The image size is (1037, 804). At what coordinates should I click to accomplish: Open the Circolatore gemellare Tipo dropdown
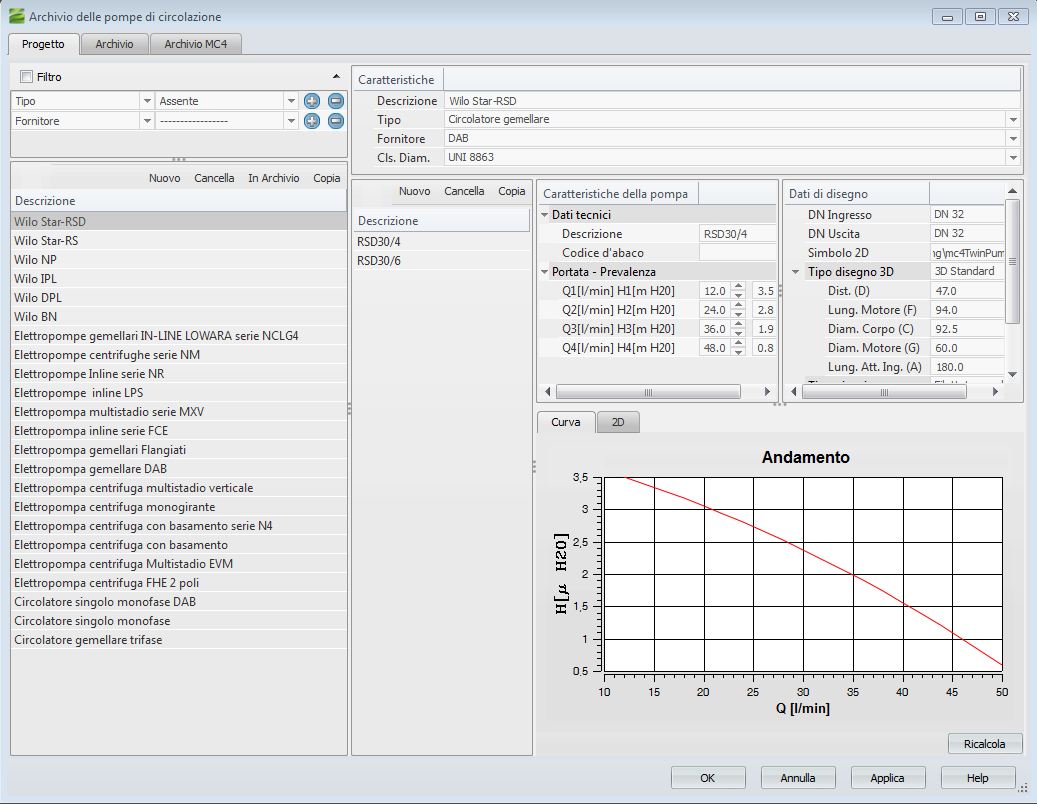coord(1013,120)
